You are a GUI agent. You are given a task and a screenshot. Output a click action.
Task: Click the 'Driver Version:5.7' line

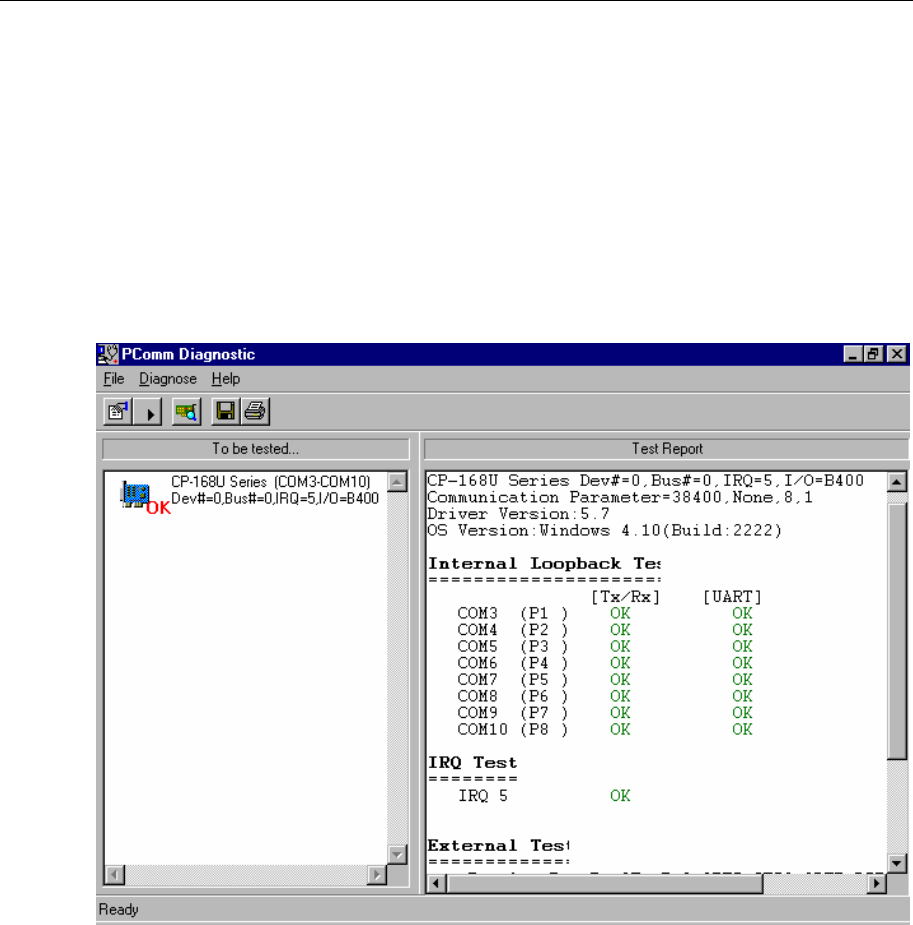click(518, 514)
